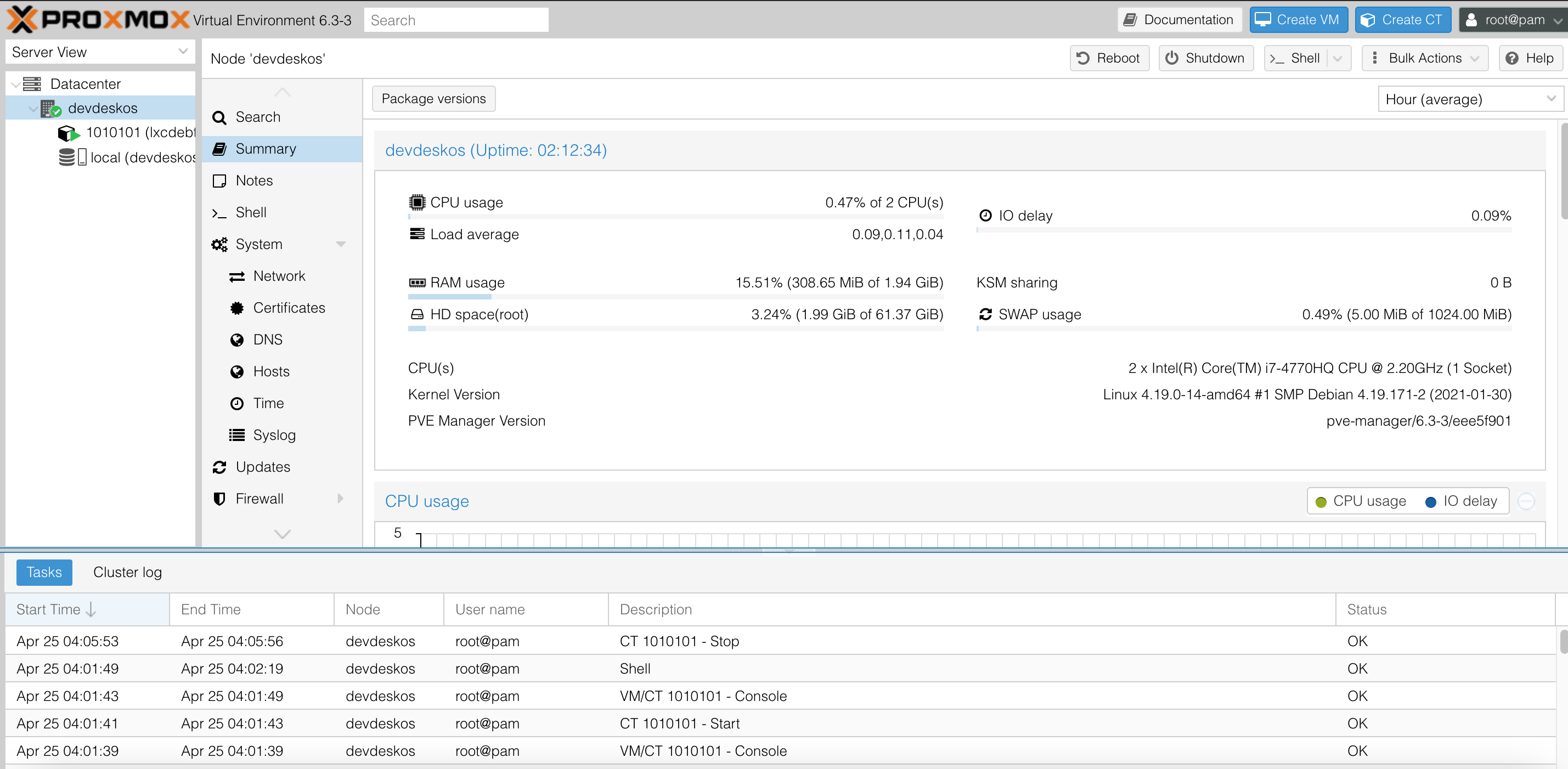Toggle CPU usage series in chart legend
The image size is (1568, 769).
pyautogui.click(x=1361, y=501)
